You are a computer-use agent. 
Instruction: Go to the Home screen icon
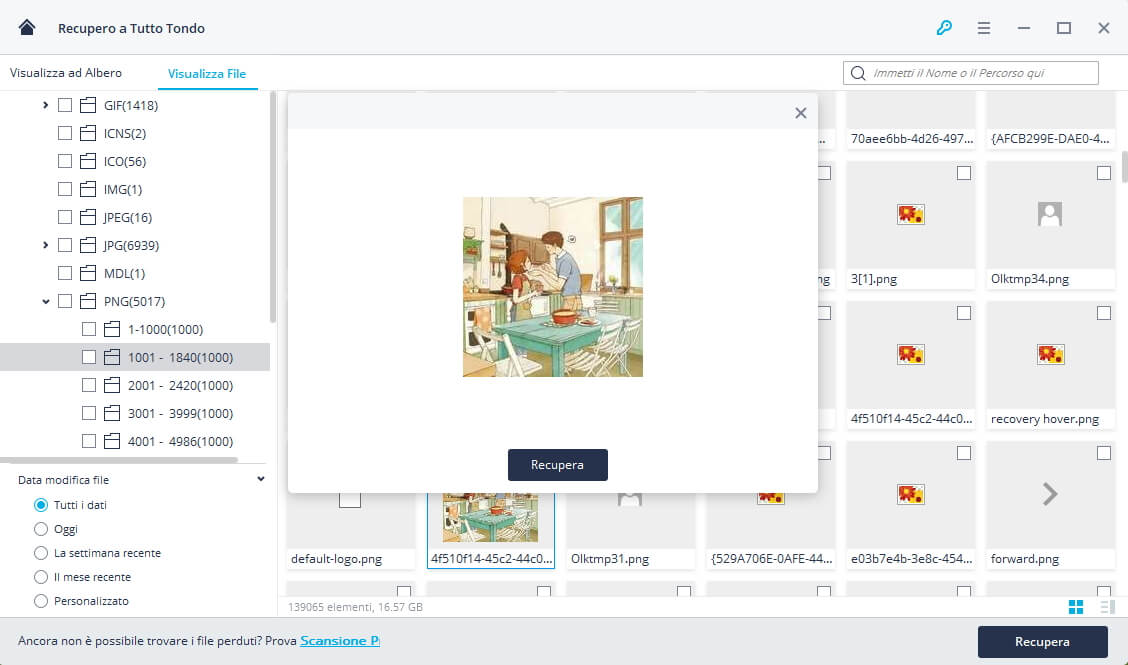coord(27,27)
